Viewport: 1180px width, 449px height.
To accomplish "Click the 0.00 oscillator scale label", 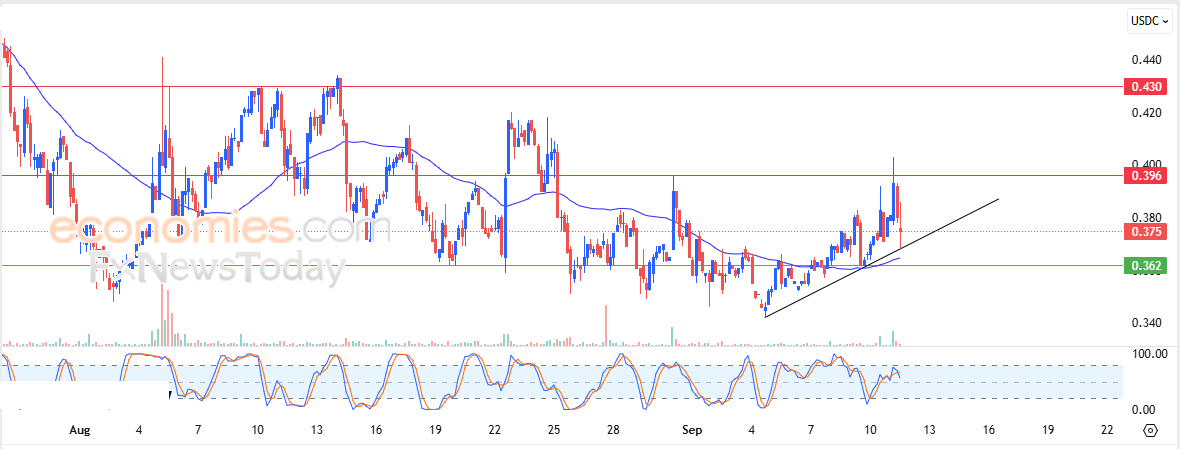I will [x=1144, y=410].
